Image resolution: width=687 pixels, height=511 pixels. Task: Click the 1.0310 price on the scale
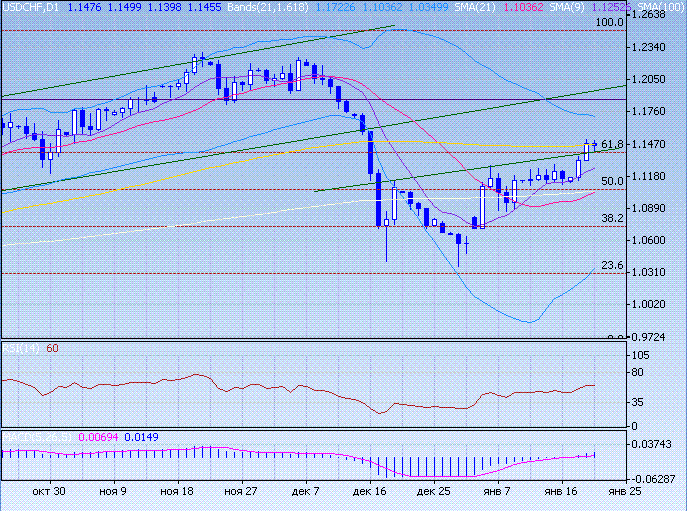tap(652, 272)
